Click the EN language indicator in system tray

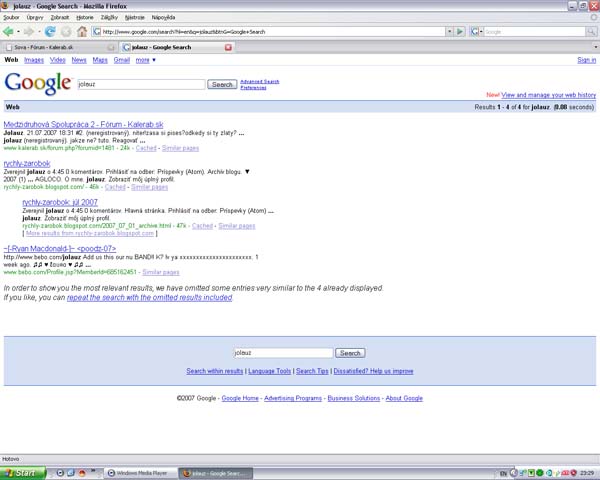(503, 473)
